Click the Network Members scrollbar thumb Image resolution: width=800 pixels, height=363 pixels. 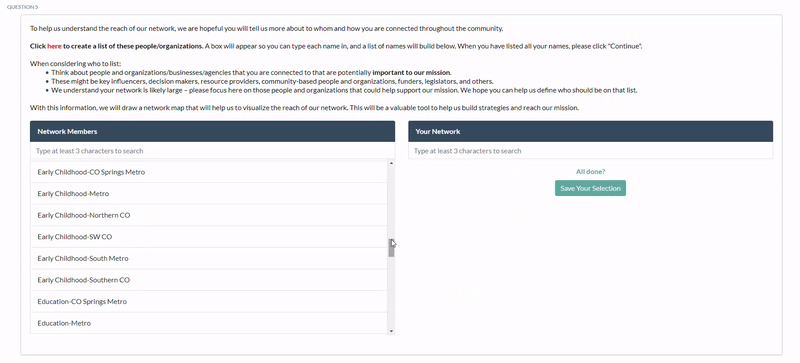coord(391,248)
